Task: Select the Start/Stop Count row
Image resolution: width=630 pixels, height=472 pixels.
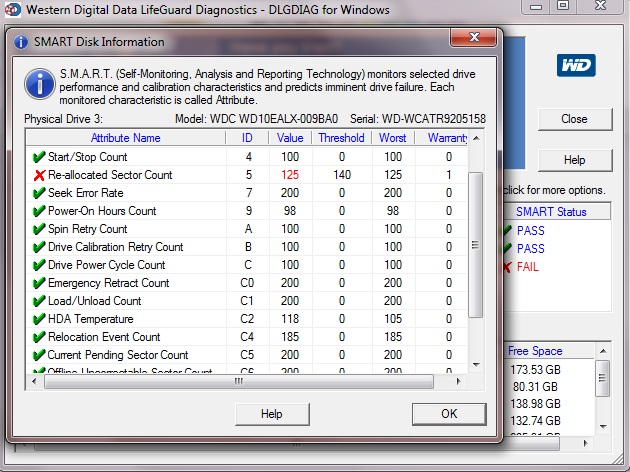Action: (247, 157)
